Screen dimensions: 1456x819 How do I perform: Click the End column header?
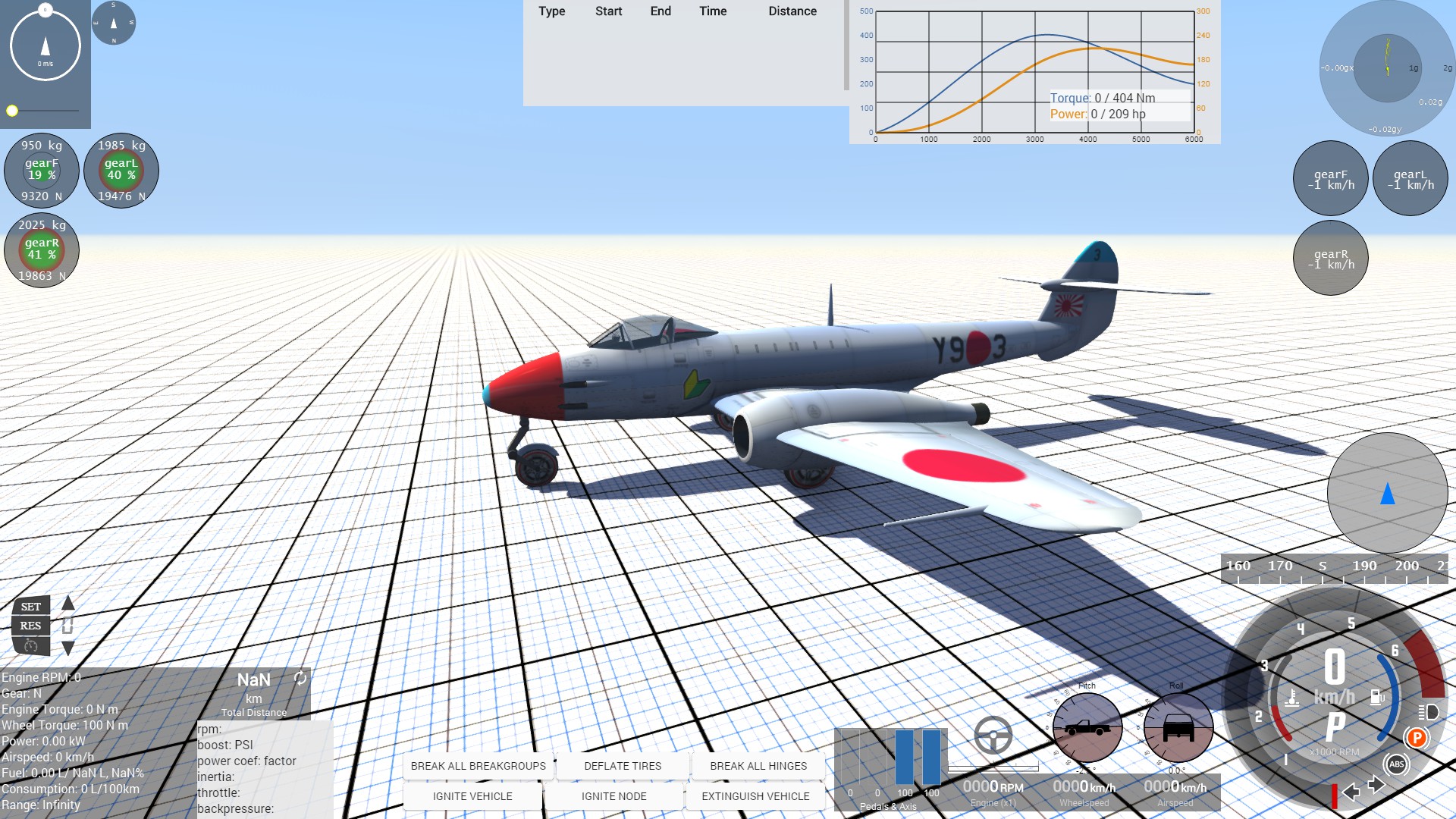661,11
